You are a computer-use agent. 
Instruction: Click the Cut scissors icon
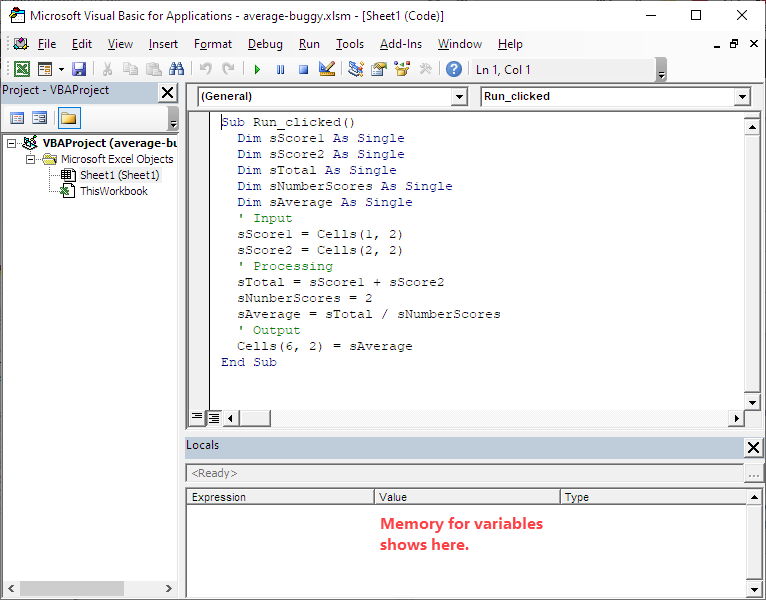(107, 69)
